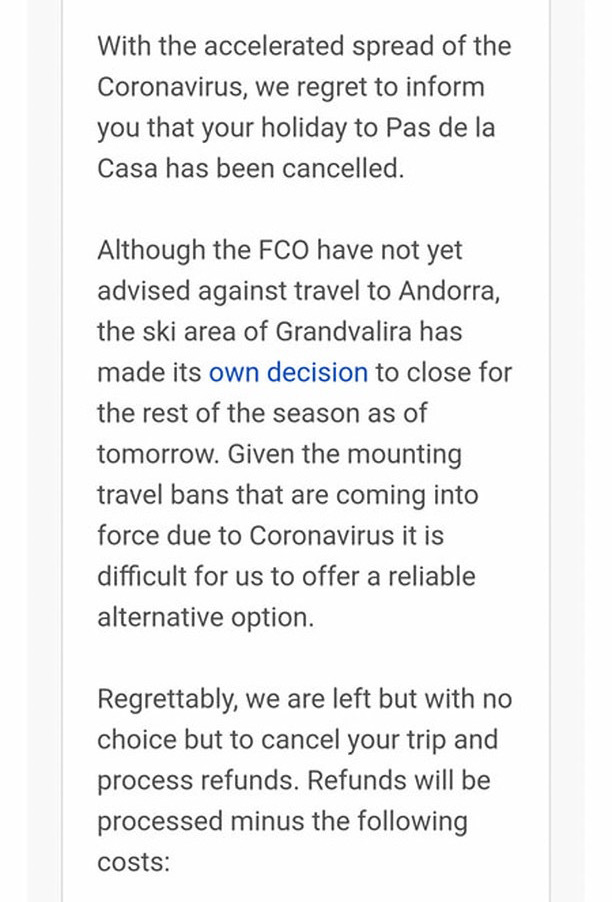Click the text "Pas de la"
The width and height of the screenshot is (612, 902).
[440, 127]
